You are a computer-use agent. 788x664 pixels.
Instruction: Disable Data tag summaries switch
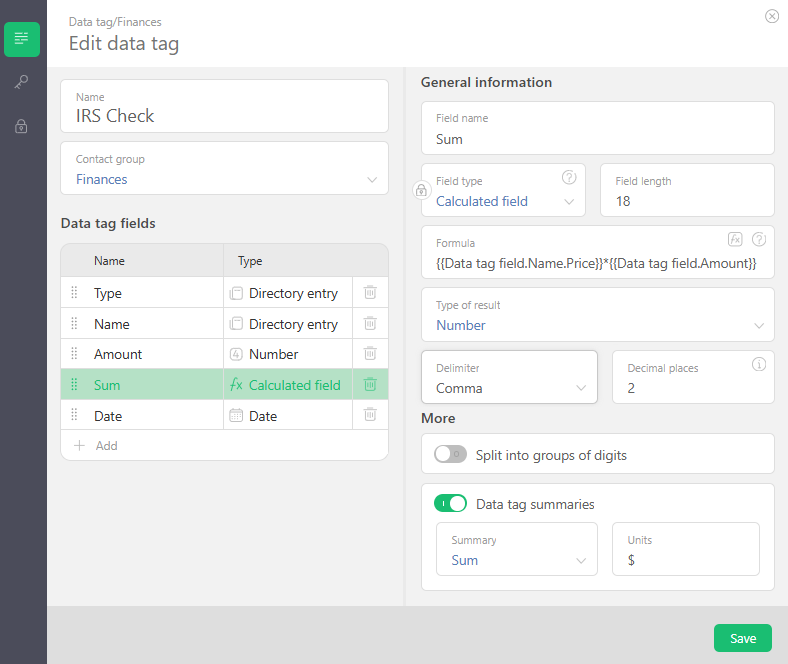point(450,503)
